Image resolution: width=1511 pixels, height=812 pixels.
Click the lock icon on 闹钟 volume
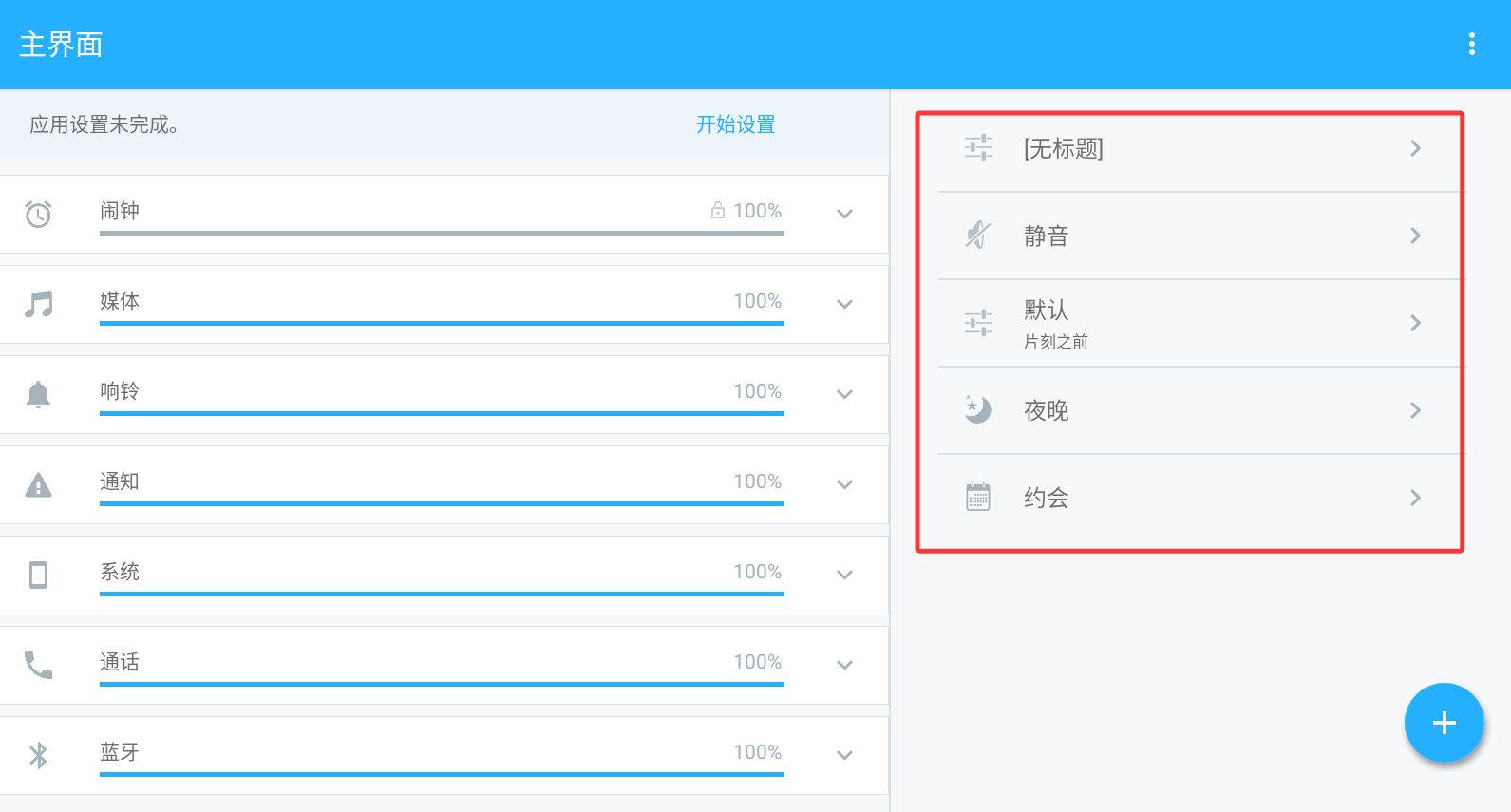[x=718, y=211]
